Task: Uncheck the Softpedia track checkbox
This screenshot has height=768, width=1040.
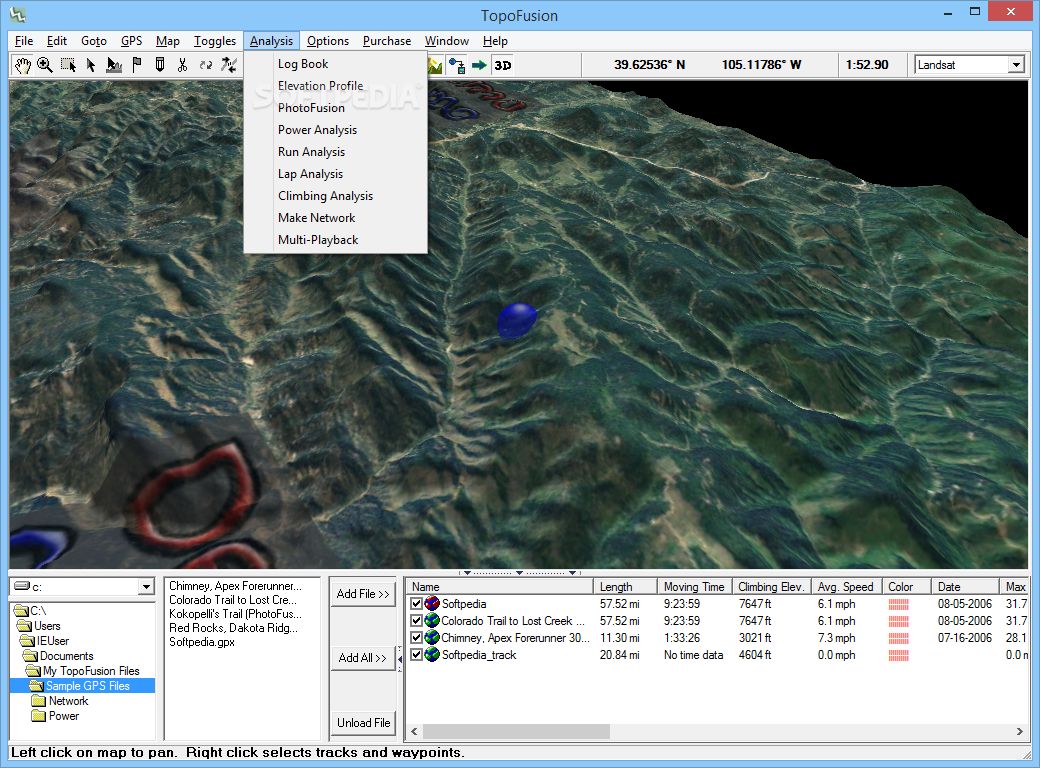Action: (417, 604)
